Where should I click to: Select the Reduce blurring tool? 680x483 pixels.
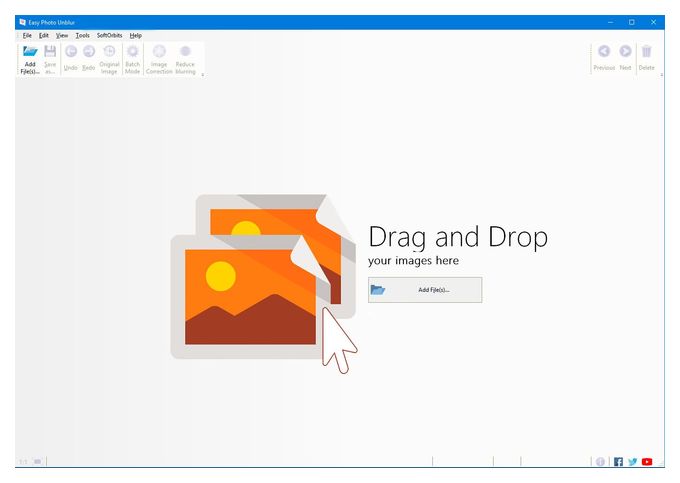click(185, 59)
